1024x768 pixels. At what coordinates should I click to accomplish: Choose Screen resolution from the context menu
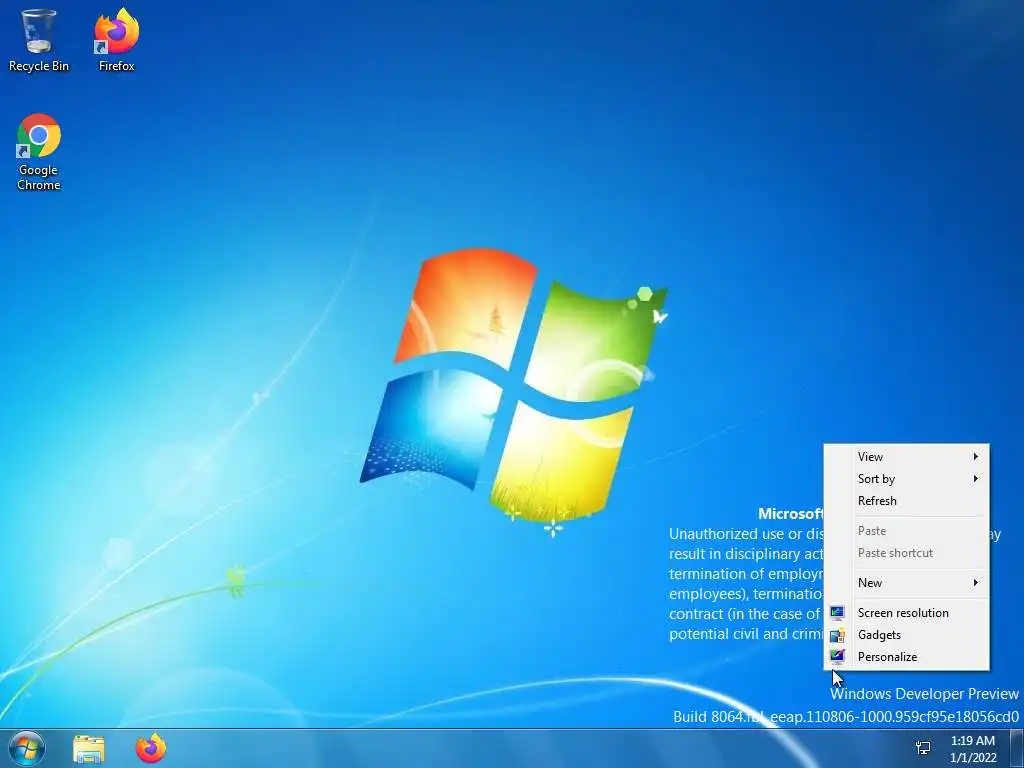pos(906,613)
